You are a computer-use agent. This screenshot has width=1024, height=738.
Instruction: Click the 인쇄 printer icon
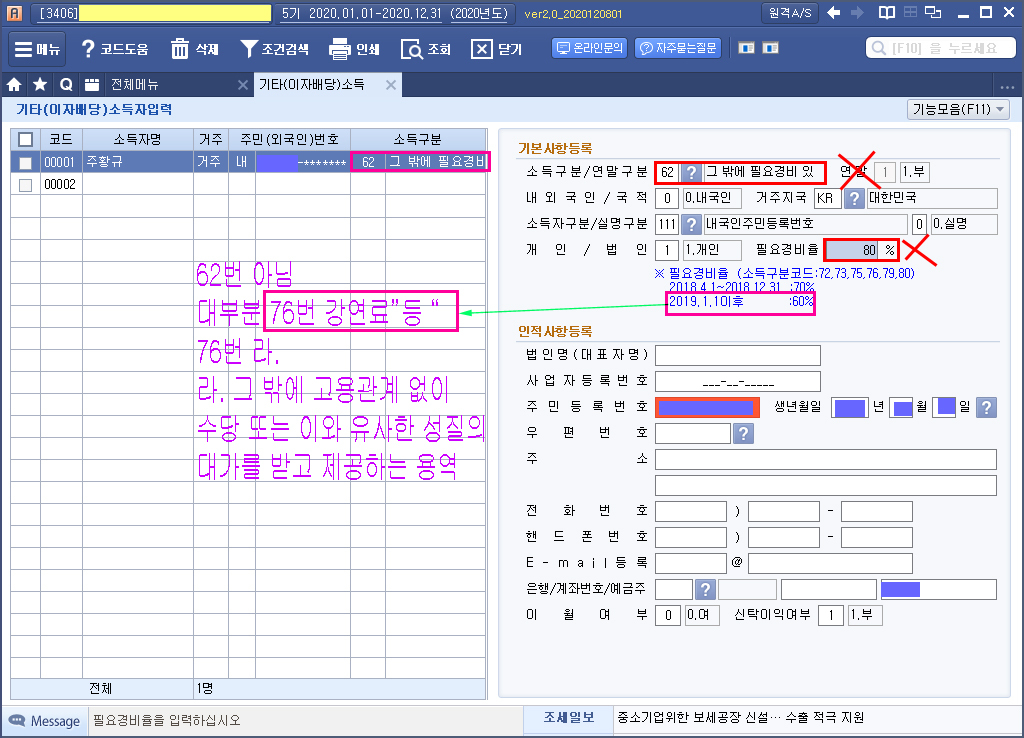tap(354, 49)
